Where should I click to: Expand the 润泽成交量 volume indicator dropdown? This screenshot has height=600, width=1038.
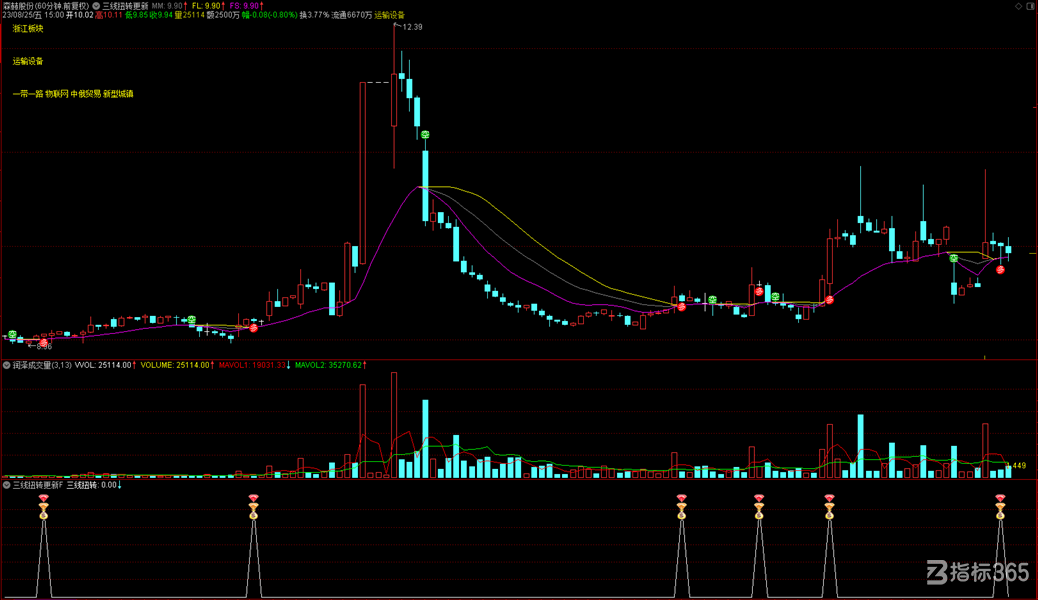coord(7,365)
